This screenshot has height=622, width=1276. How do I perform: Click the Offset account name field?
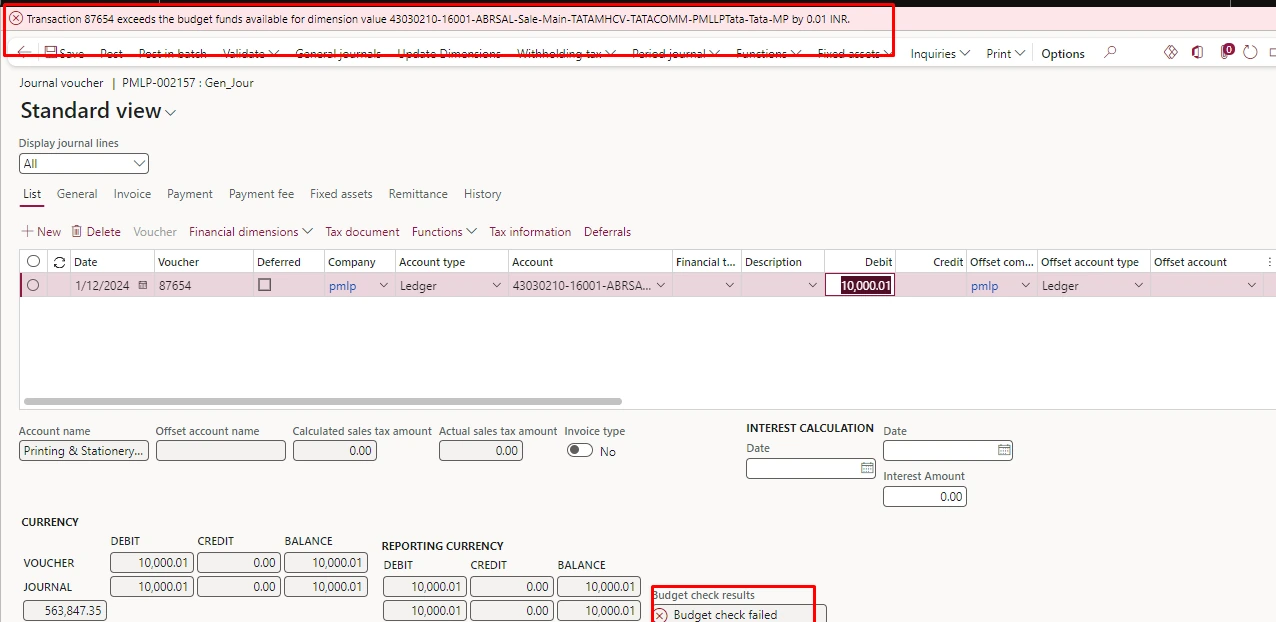click(221, 451)
